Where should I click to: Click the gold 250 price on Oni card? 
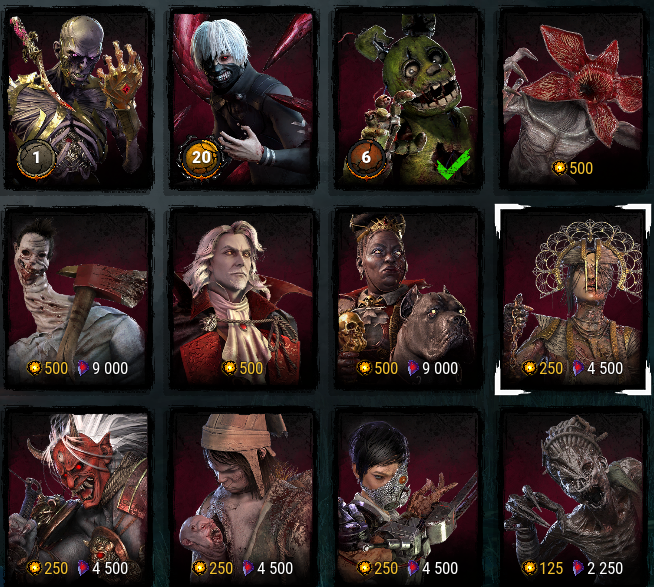click(48, 568)
